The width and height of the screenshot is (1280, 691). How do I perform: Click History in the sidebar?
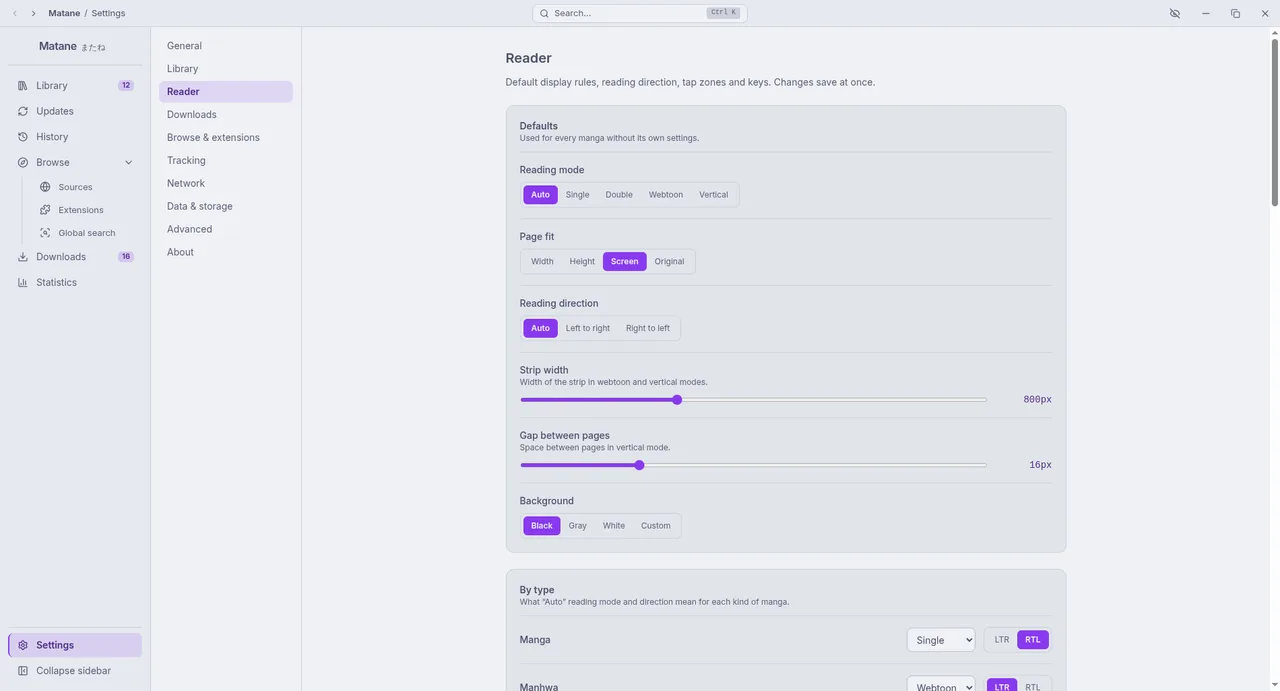(75, 137)
